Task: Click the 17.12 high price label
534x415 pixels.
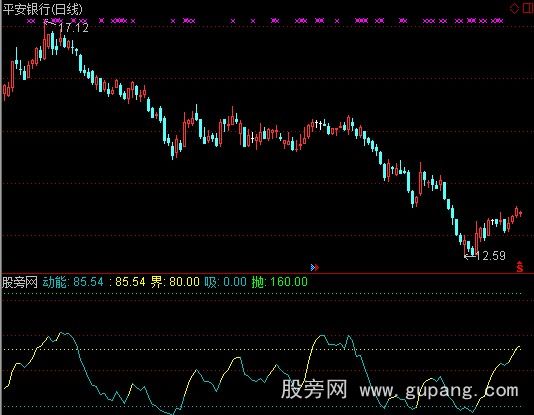Action: (x=73, y=28)
